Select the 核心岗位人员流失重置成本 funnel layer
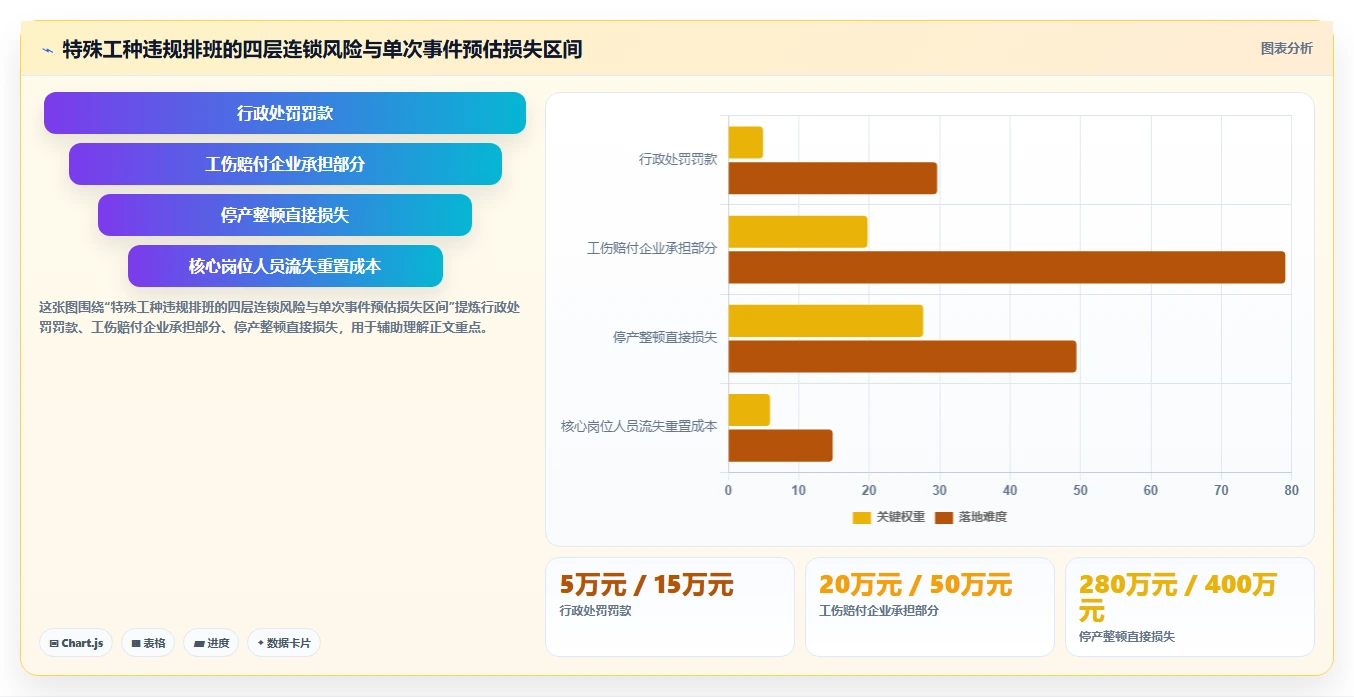The image size is (1354, 697). (285, 266)
